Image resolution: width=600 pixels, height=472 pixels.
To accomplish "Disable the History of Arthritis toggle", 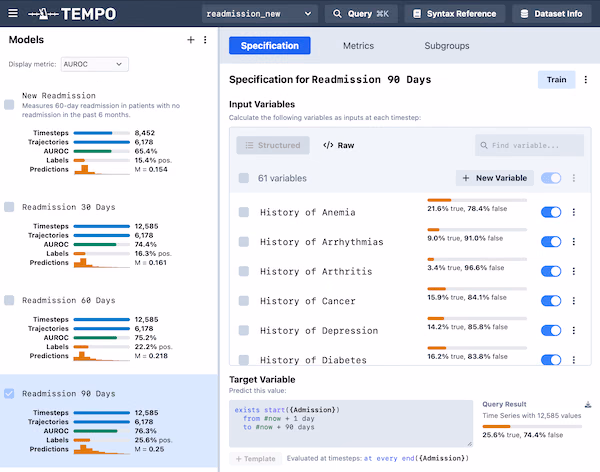I will tap(551, 271).
